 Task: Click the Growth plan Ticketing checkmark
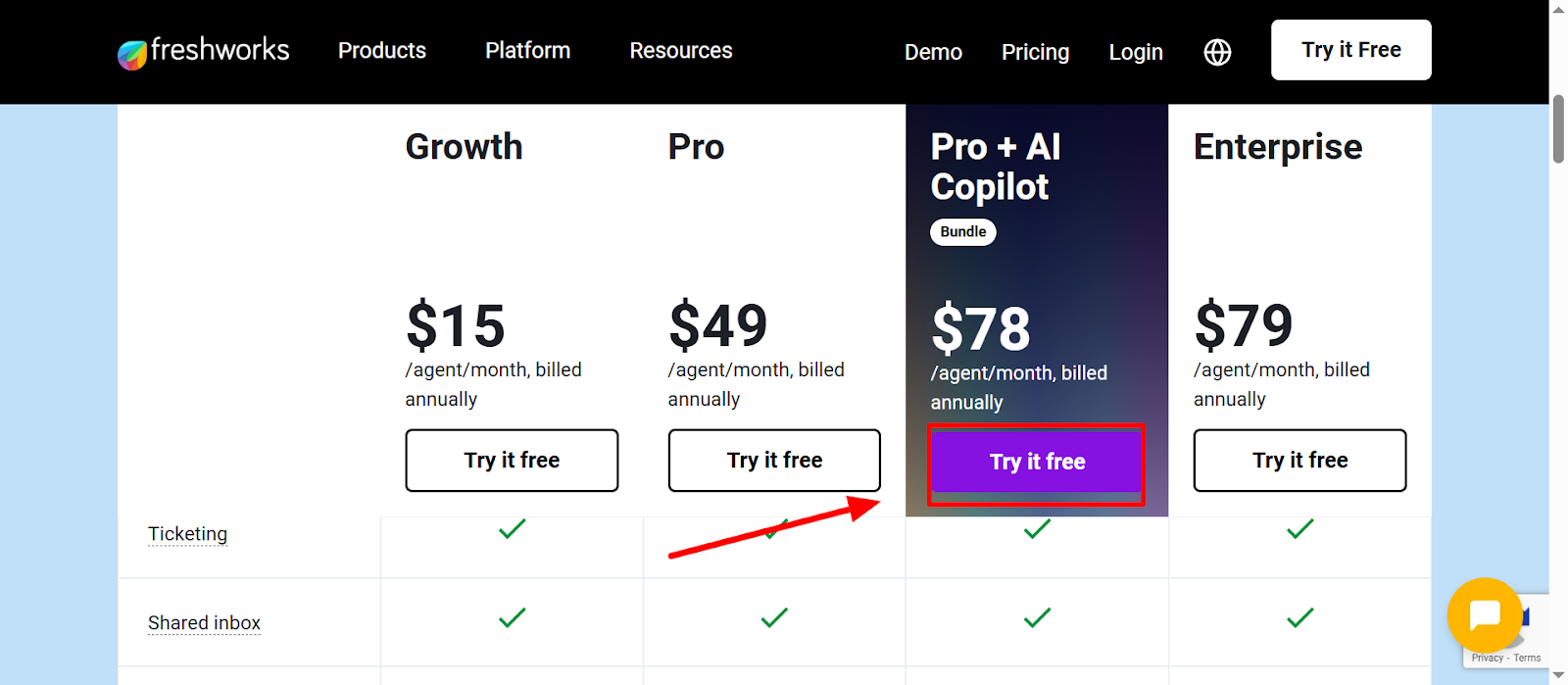(x=512, y=529)
